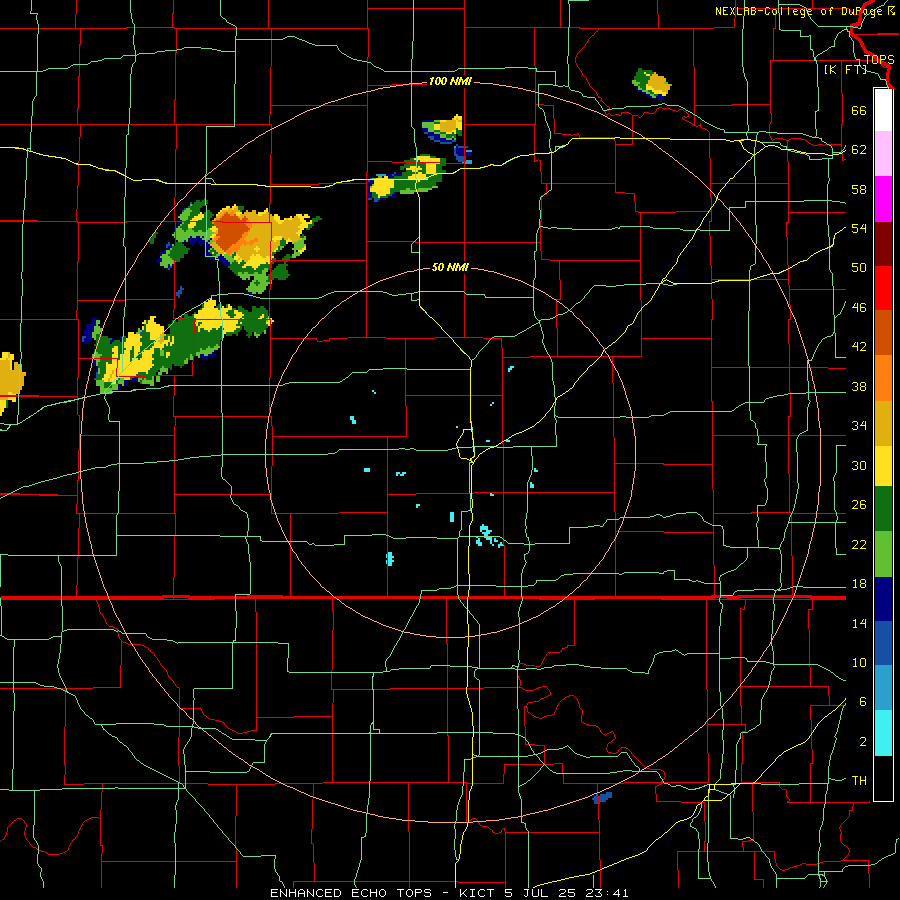Click the "54" legend label
Screen dimensions: 900x900
859,228
